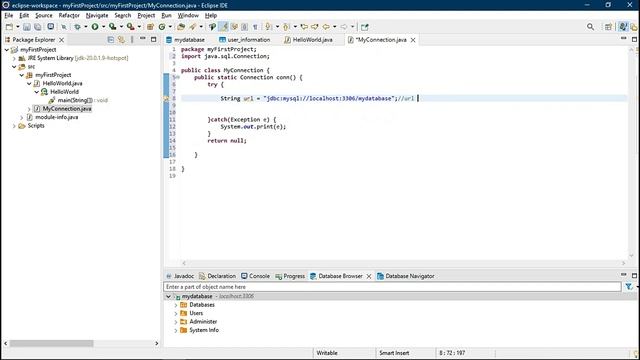Toggle Skip All Breakpoints icon
The image size is (640, 360).
64,27
